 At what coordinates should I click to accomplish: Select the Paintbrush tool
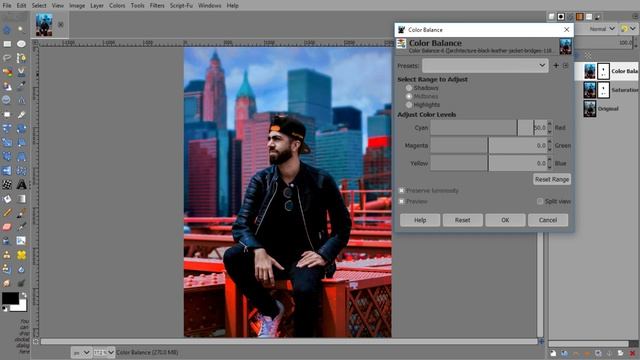[21, 213]
